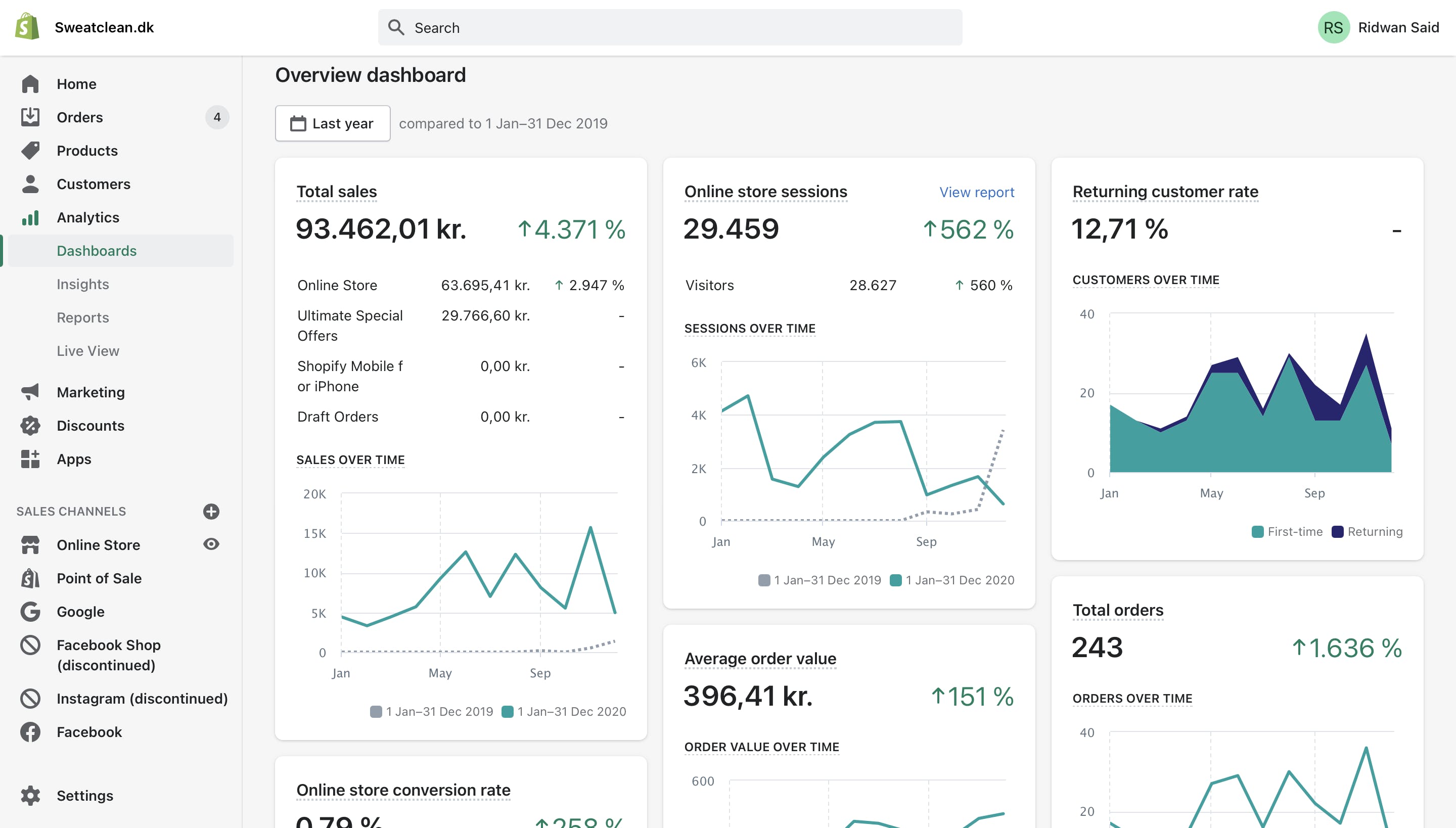Viewport: 1456px width, 828px height.
Task: Toggle the Returning legend swatch
Action: [x=1338, y=532]
